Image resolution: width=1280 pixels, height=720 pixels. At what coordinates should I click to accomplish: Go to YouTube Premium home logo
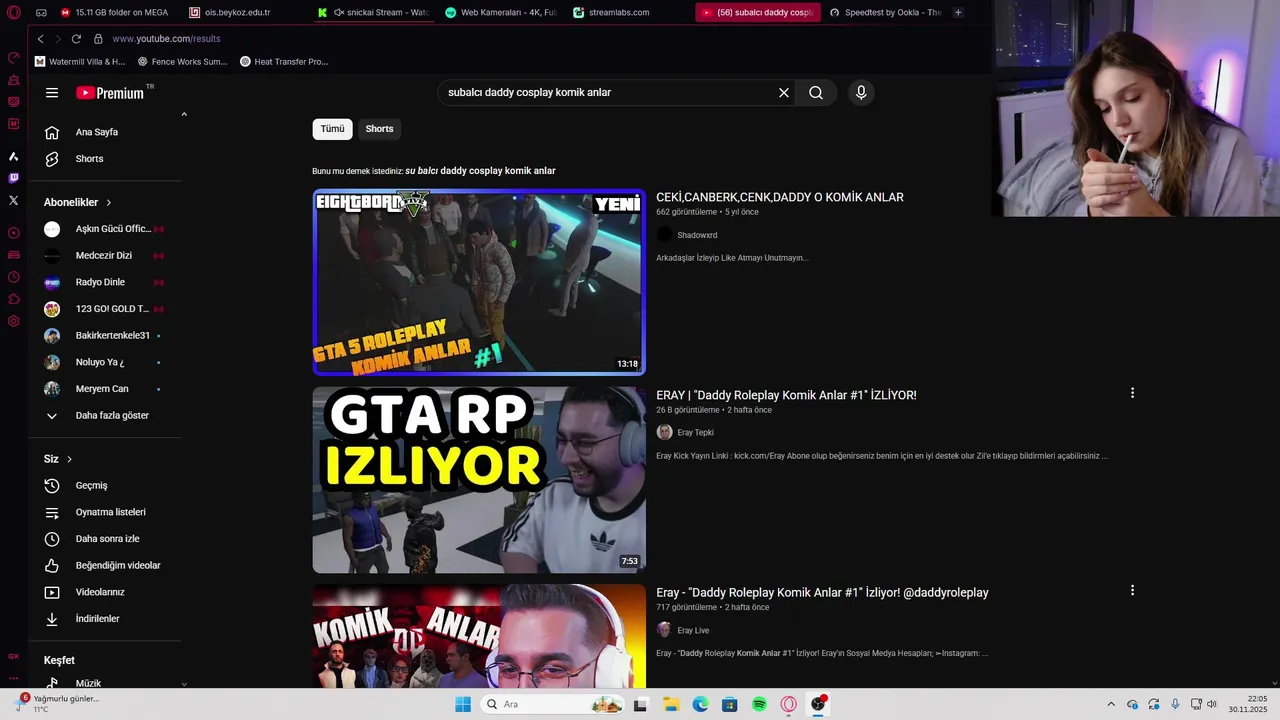coord(110,93)
